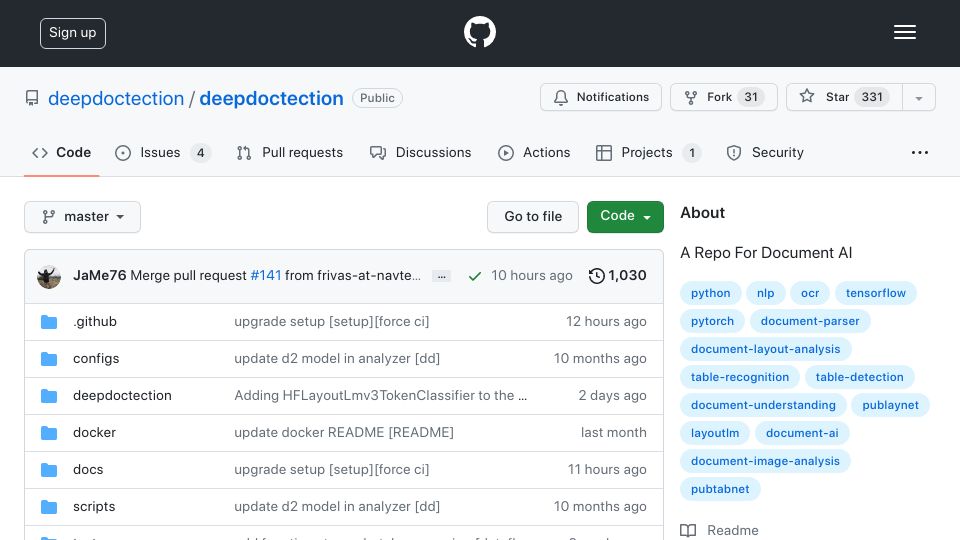Select the table-detection topic tag
The height and width of the screenshot is (540, 960).
(x=860, y=377)
